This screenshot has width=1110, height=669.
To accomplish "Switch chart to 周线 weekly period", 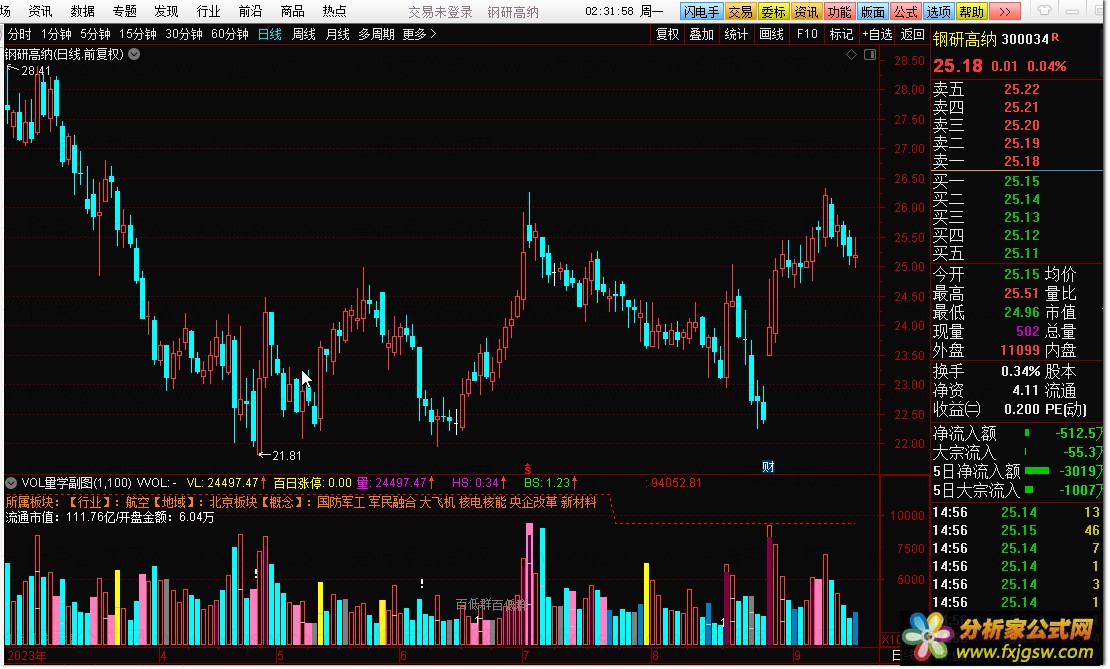I will 304,34.
